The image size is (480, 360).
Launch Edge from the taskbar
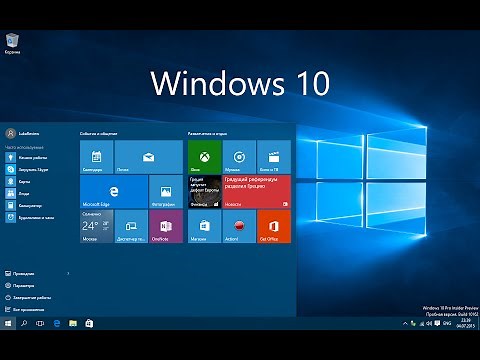tap(57, 323)
